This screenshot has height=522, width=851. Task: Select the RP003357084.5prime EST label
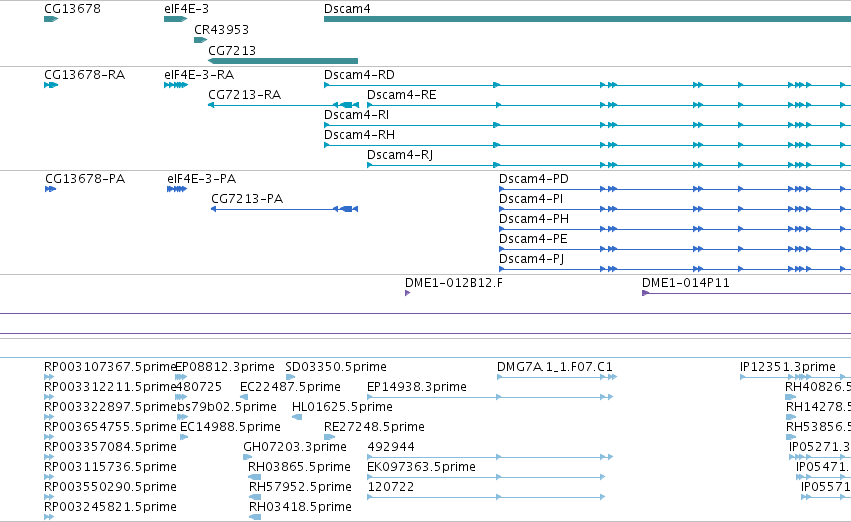point(110,447)
